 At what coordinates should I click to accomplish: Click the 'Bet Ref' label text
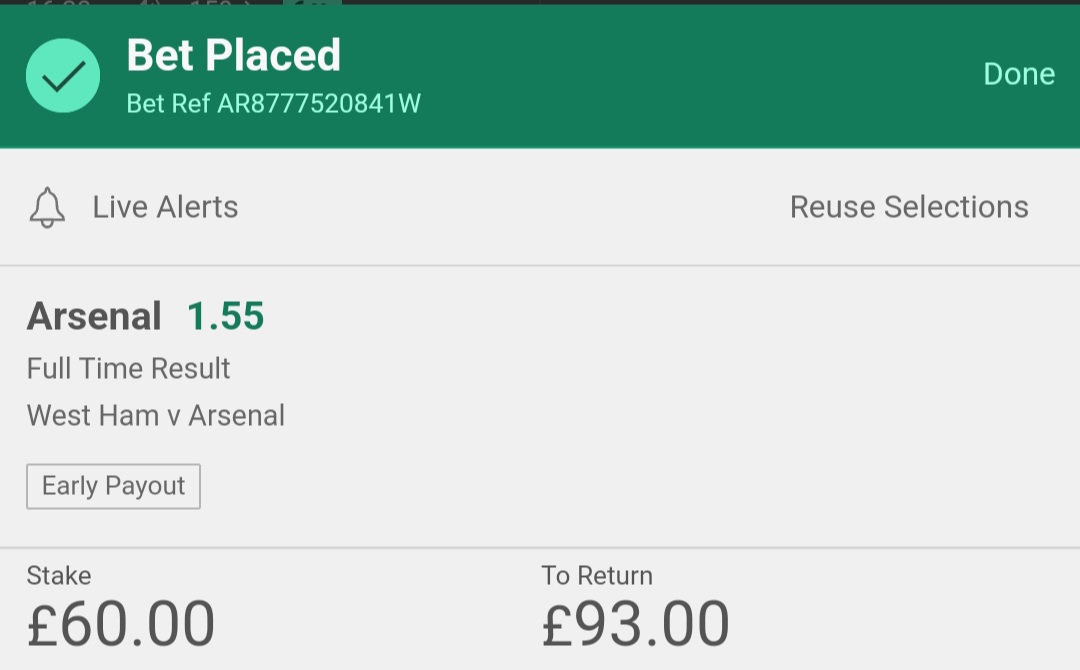pyautogui.click(x=168, y=104)
